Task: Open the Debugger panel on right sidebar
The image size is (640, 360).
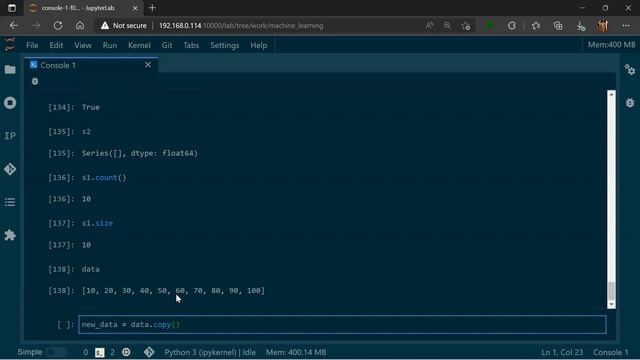Action: [x=630, y=102]
